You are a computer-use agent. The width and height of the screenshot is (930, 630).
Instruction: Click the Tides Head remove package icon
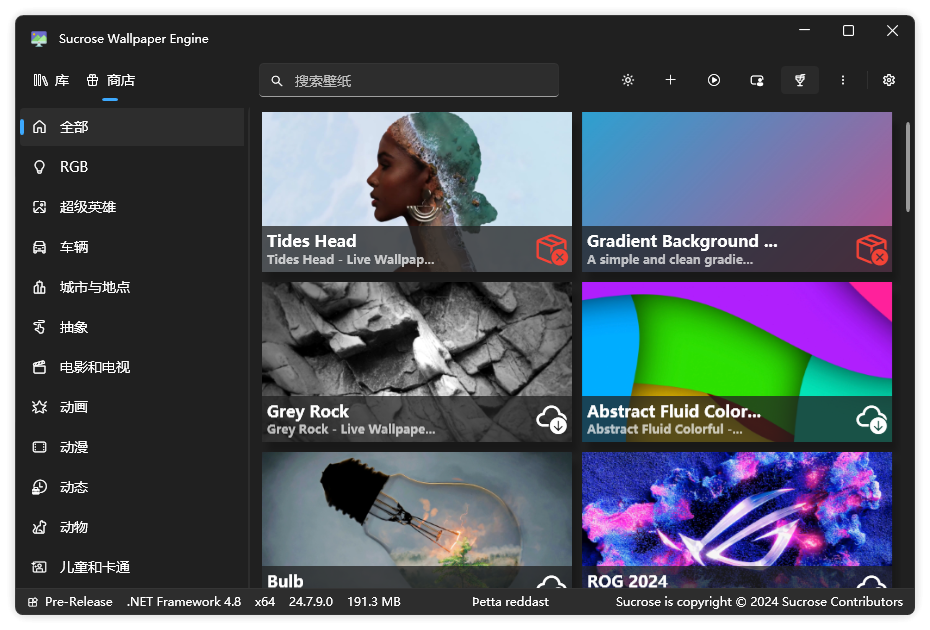(x=552, y=249)
